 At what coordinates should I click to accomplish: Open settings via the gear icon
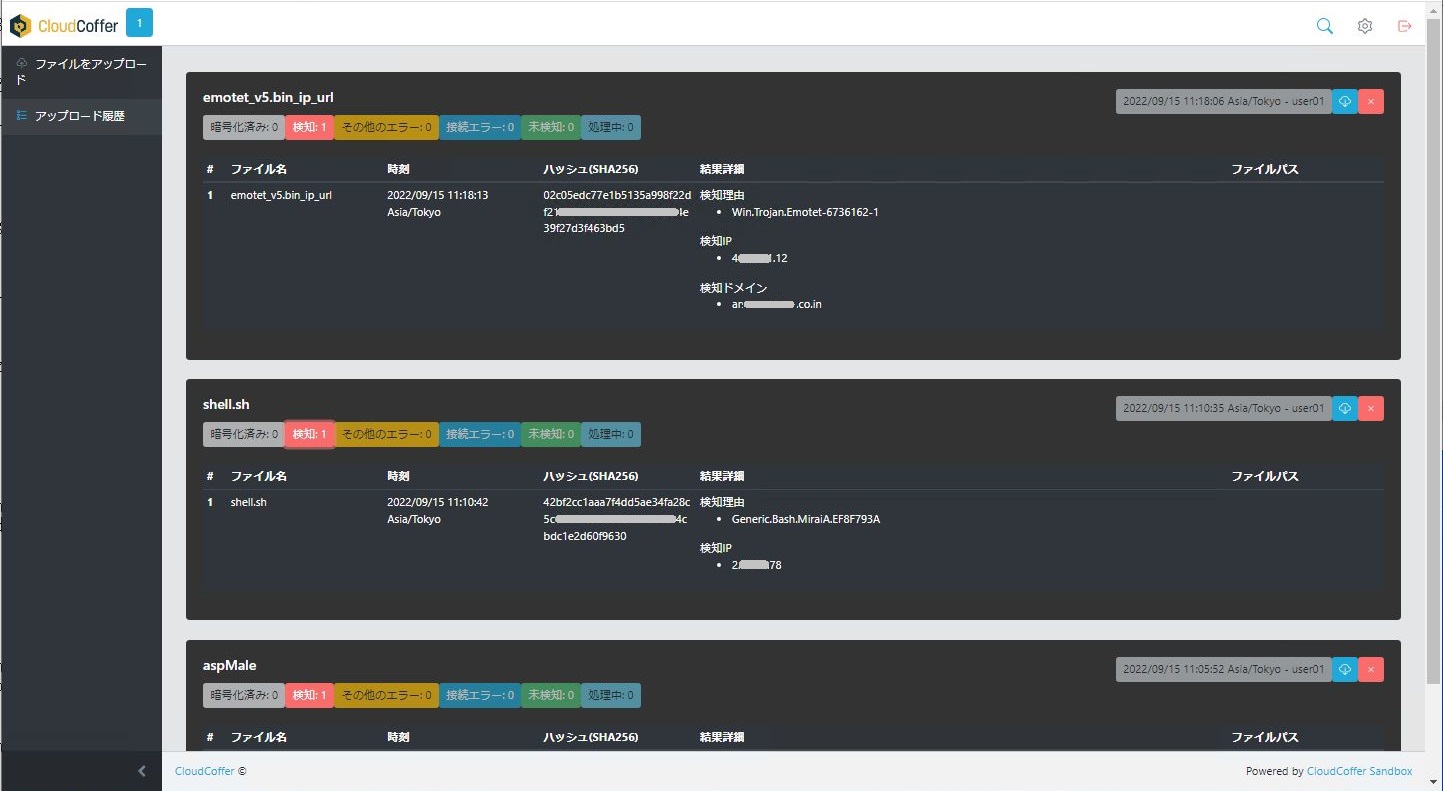[x=1364, y=26]
